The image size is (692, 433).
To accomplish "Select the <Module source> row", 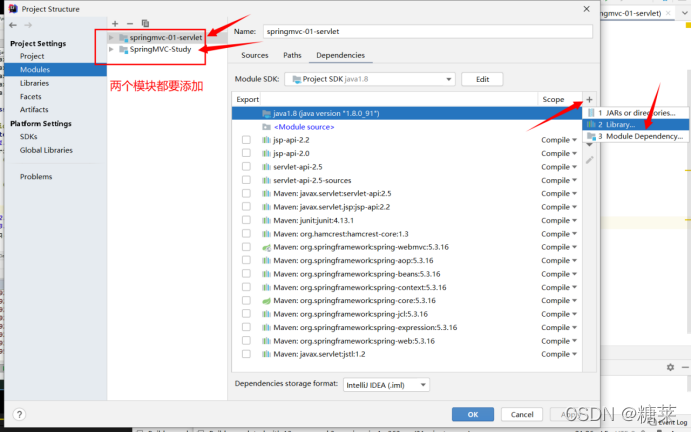I will tap(407, 127).
